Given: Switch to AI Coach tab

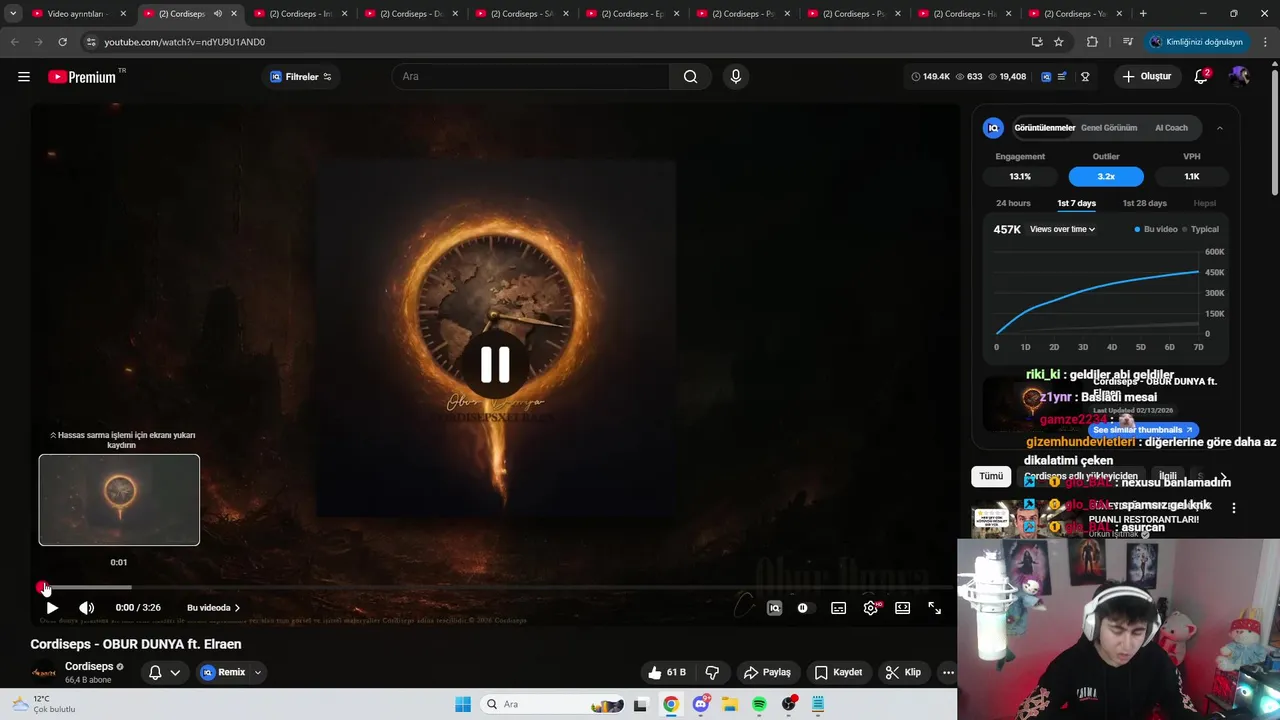Looking at the screenshot, I should coord(1171,128).
